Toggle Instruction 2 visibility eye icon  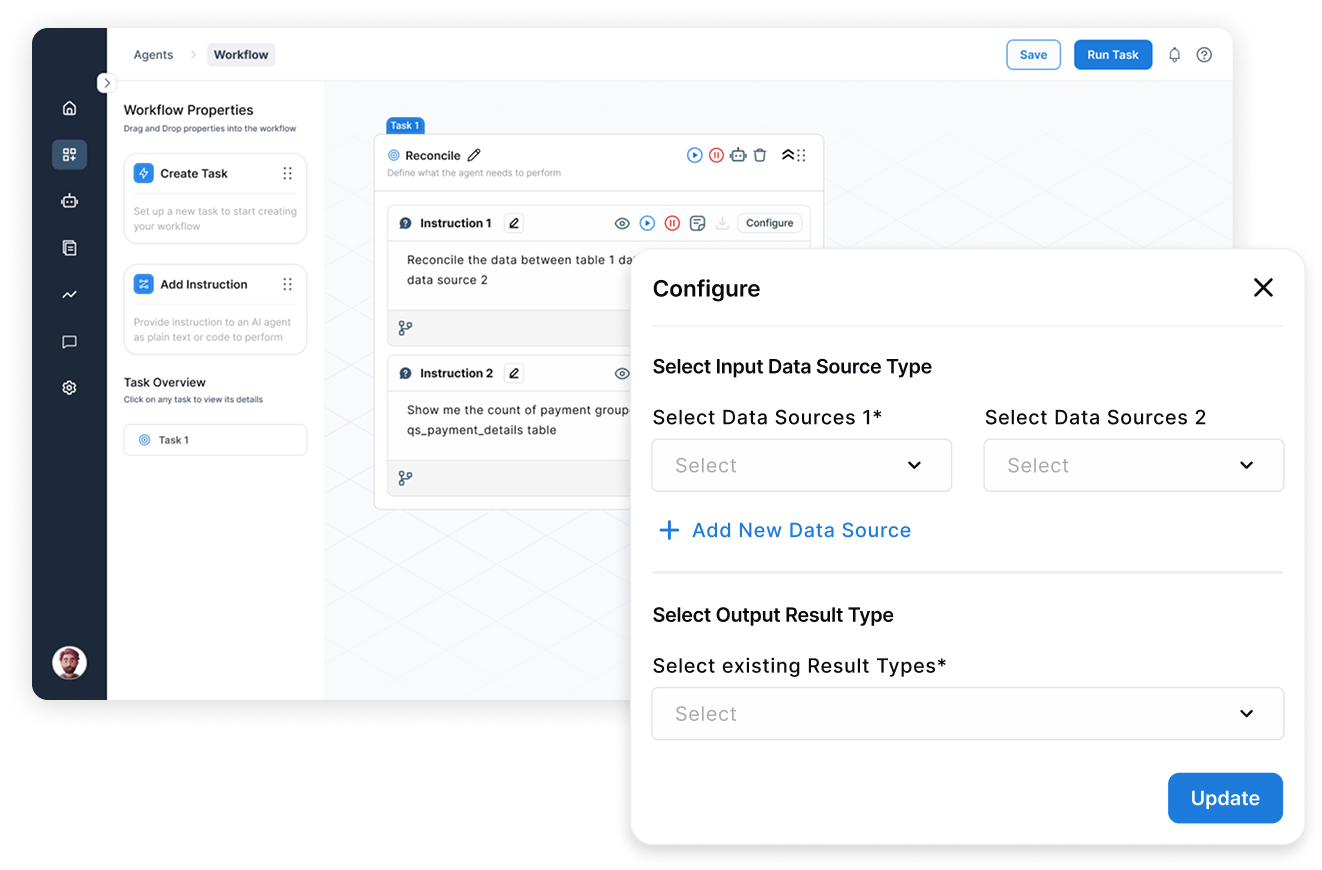[622, 373]
